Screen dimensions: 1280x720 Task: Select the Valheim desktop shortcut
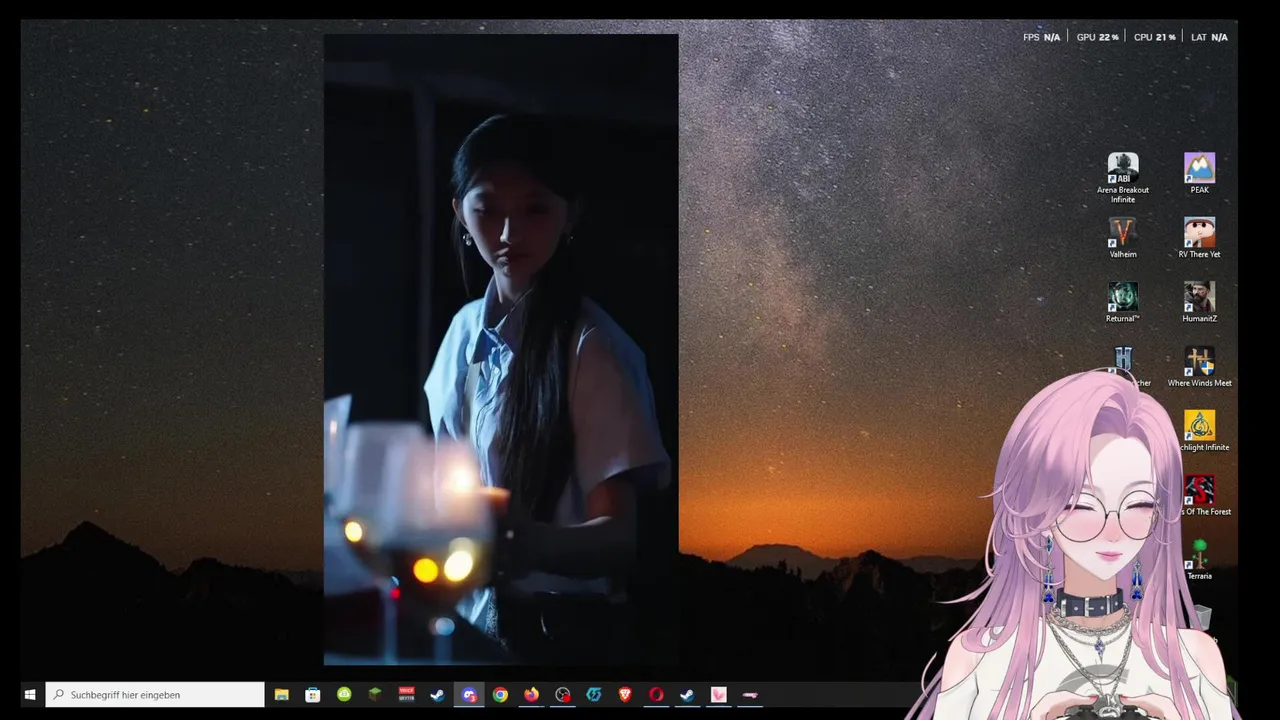pyautogui.click(x=1122, y=238)
